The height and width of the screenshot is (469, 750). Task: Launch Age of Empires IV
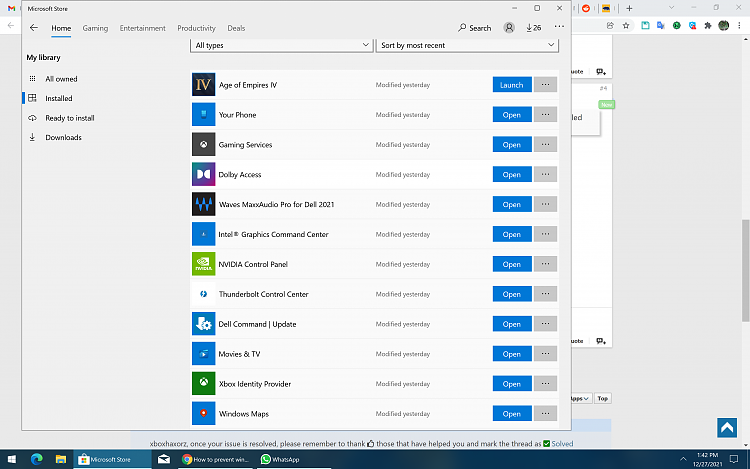pyautogui.click(x=512, y=85)
